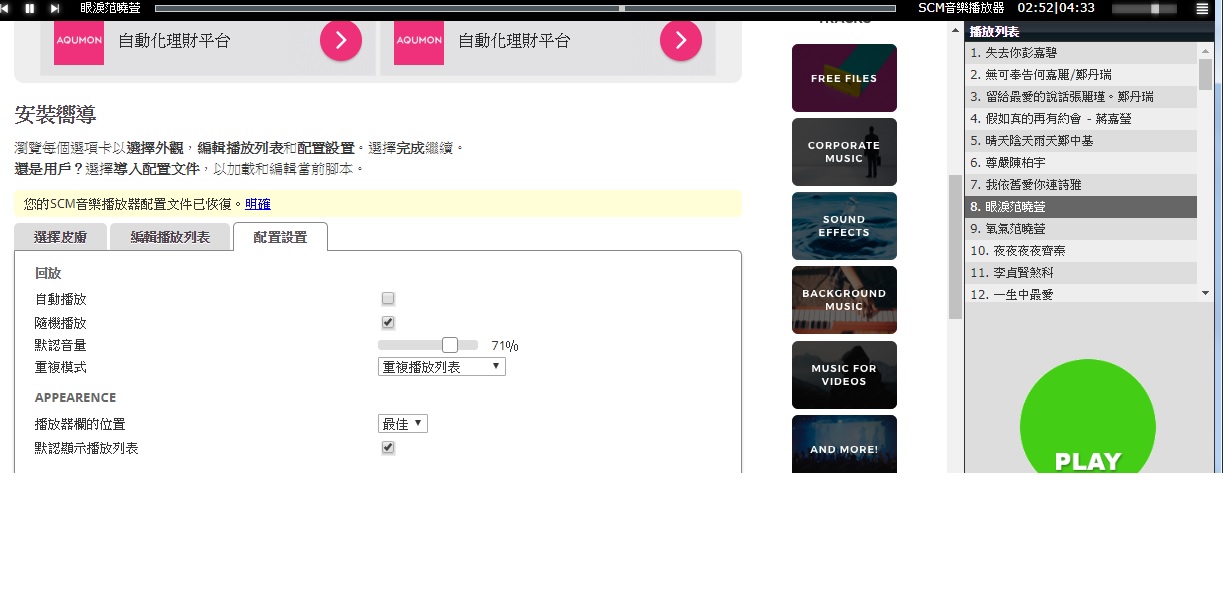Play track 6. 尊嚴陳柏宇

(1081, 163)
